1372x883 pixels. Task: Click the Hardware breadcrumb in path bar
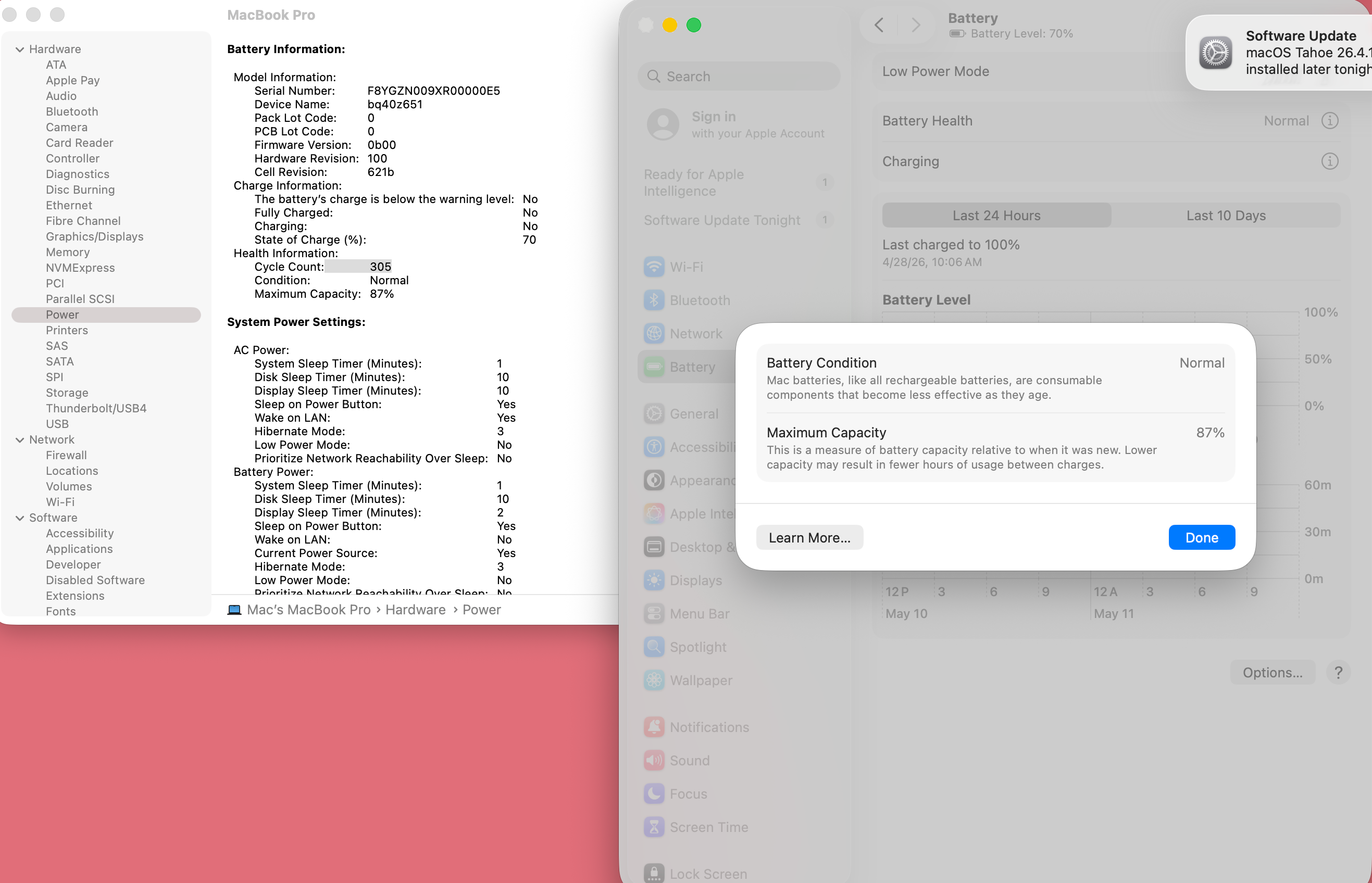(415, 610)
